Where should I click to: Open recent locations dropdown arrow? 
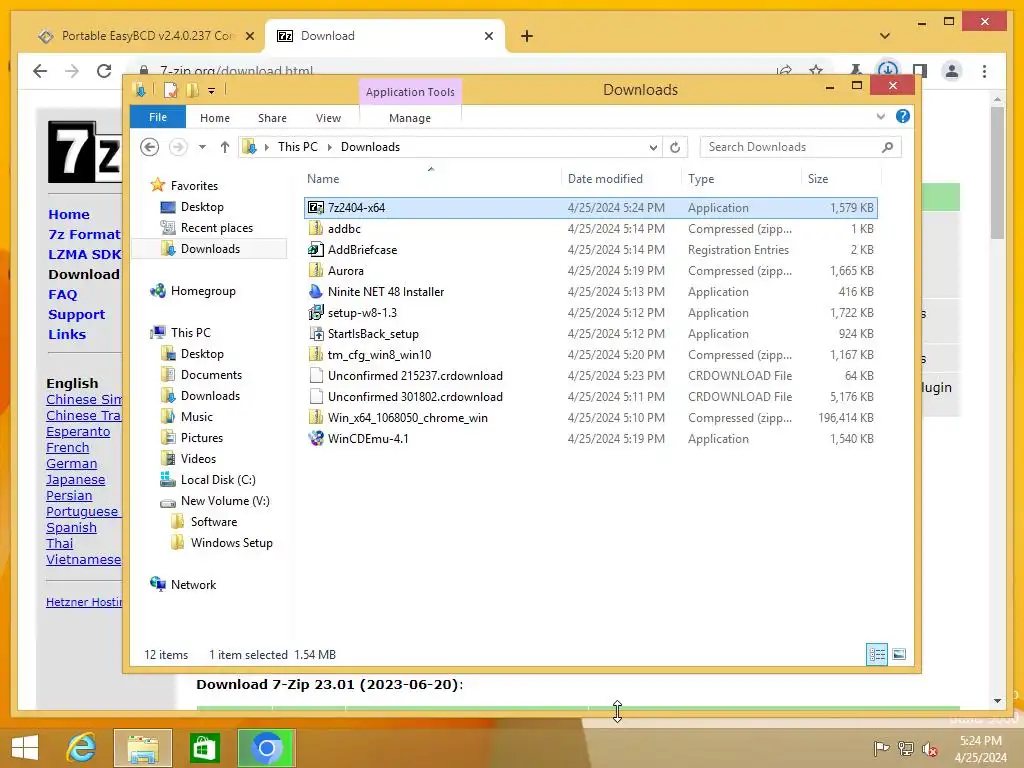click(202, 147)
